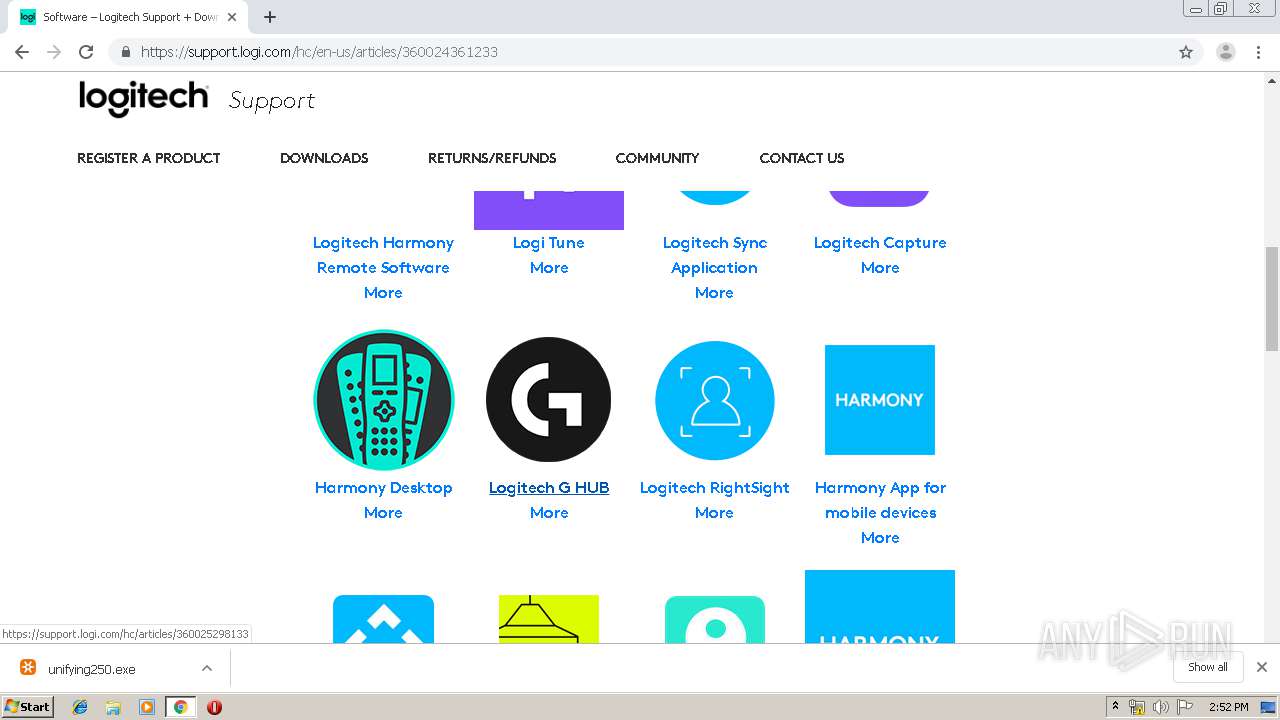Screen dimensions: 1280x720
Task: Open the network tray icon
Action: click(x=1137, y=707)
